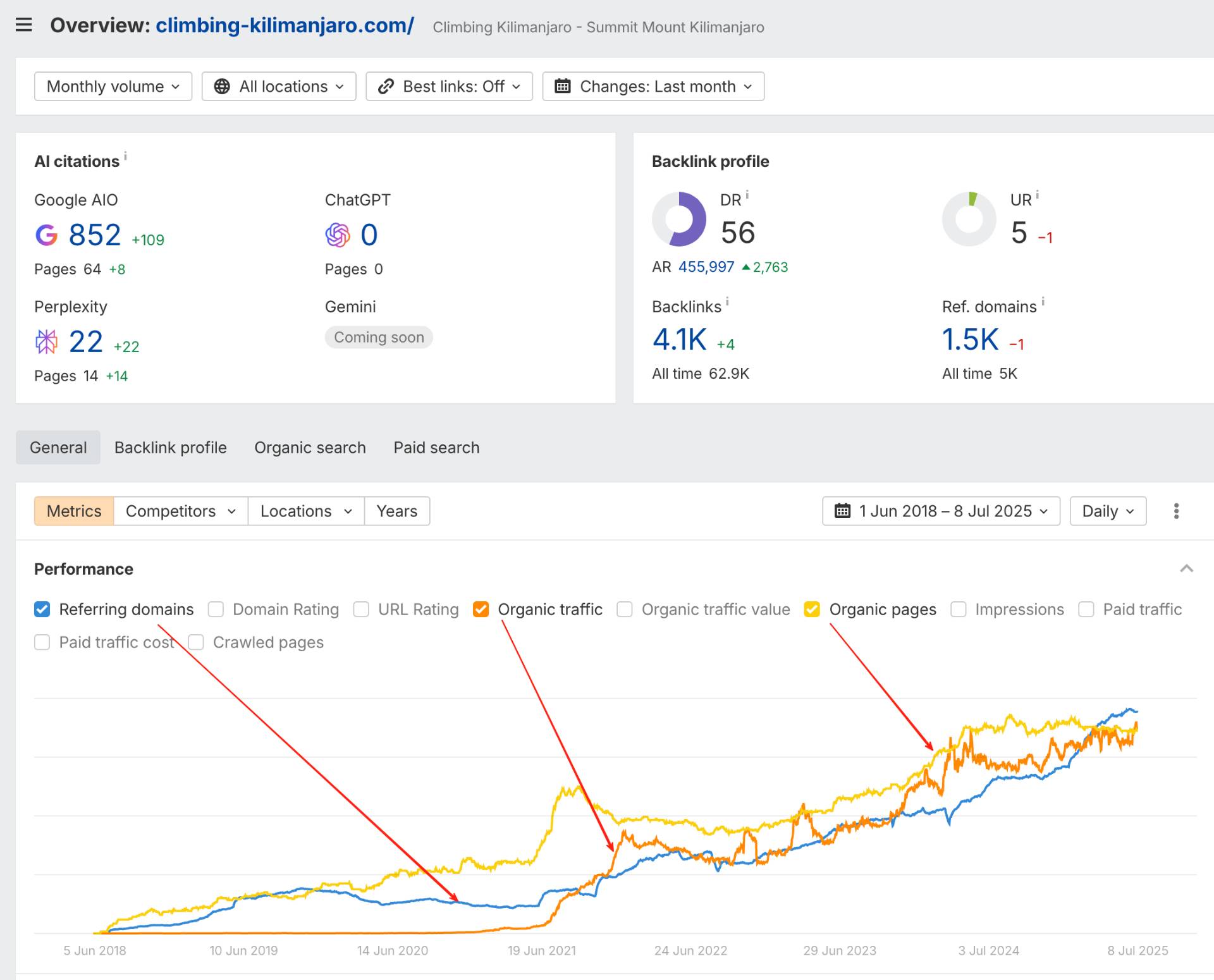Click the DR donut chart
Viewport: 1214px width, 980px height.
(678, 219)
